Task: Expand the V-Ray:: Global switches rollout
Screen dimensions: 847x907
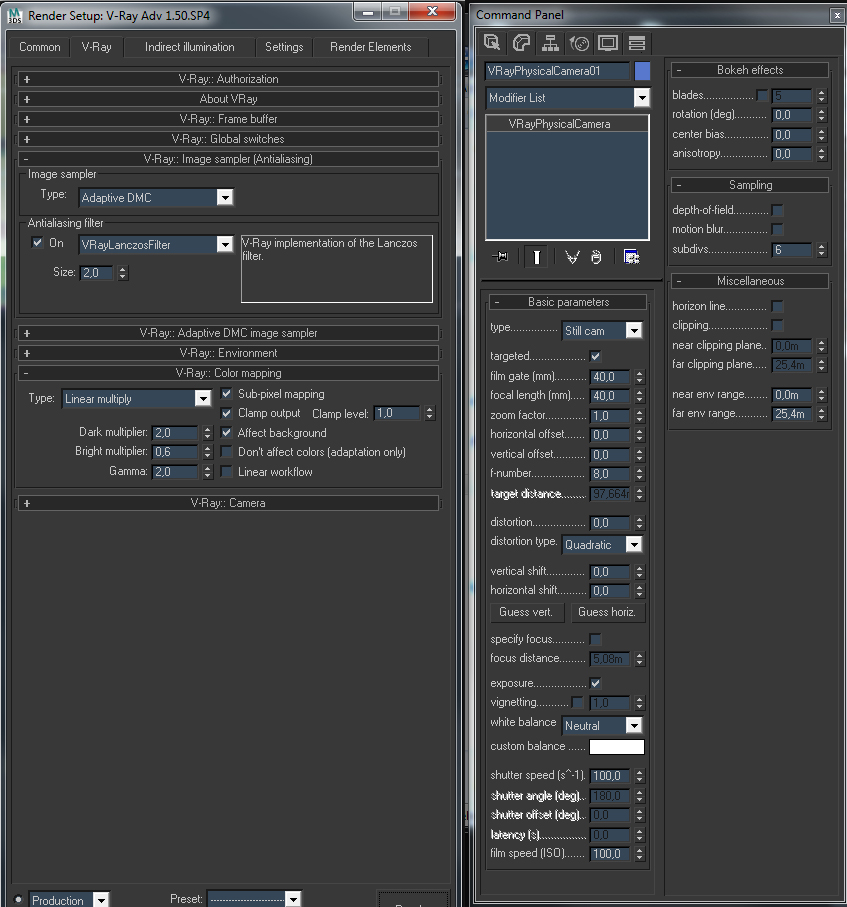Action: [x=228, y=139]
